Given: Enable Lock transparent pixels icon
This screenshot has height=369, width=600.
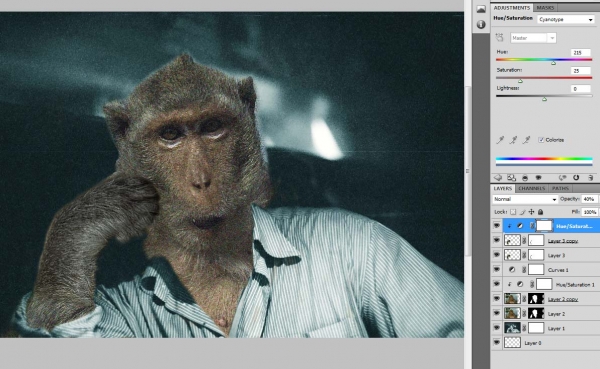Looking at the screenshot, I should [x=513, y=212].
